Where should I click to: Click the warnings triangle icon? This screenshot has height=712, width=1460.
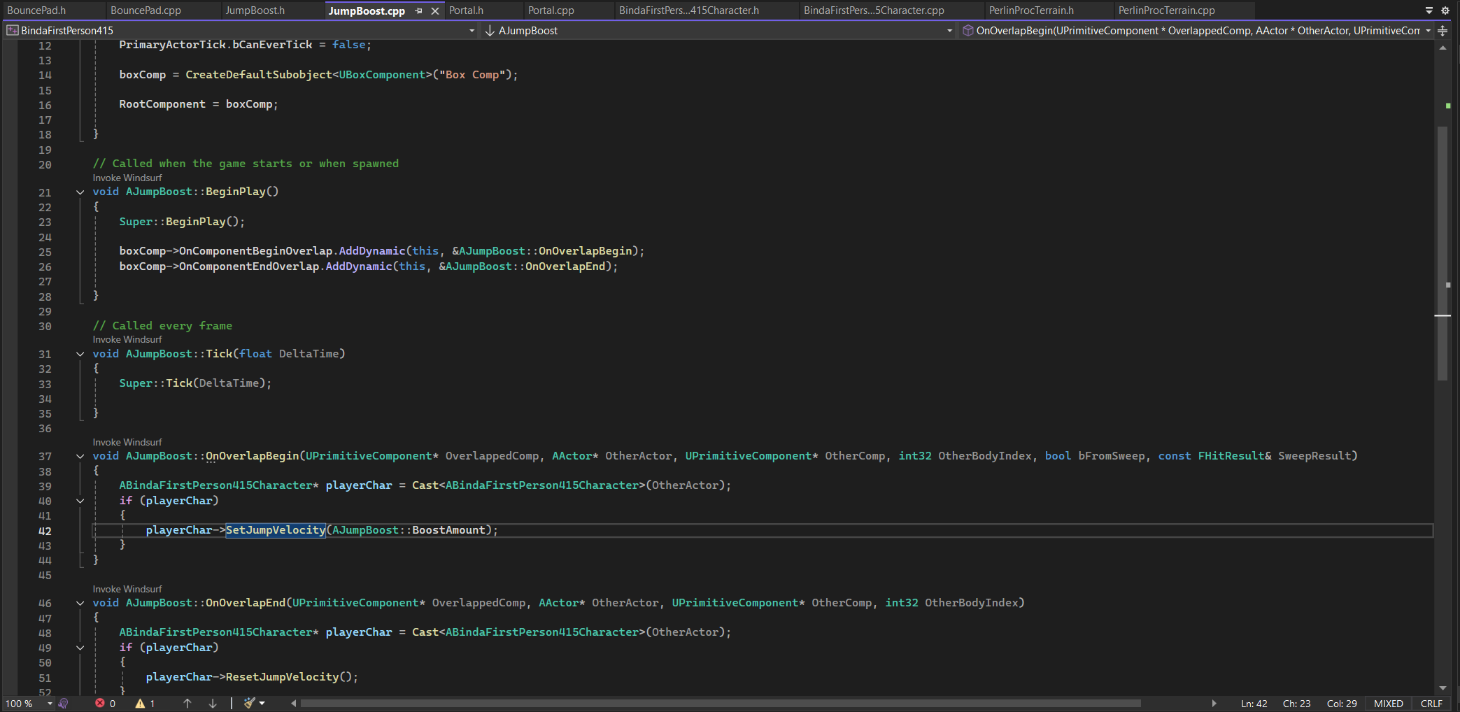coord(140,703)
